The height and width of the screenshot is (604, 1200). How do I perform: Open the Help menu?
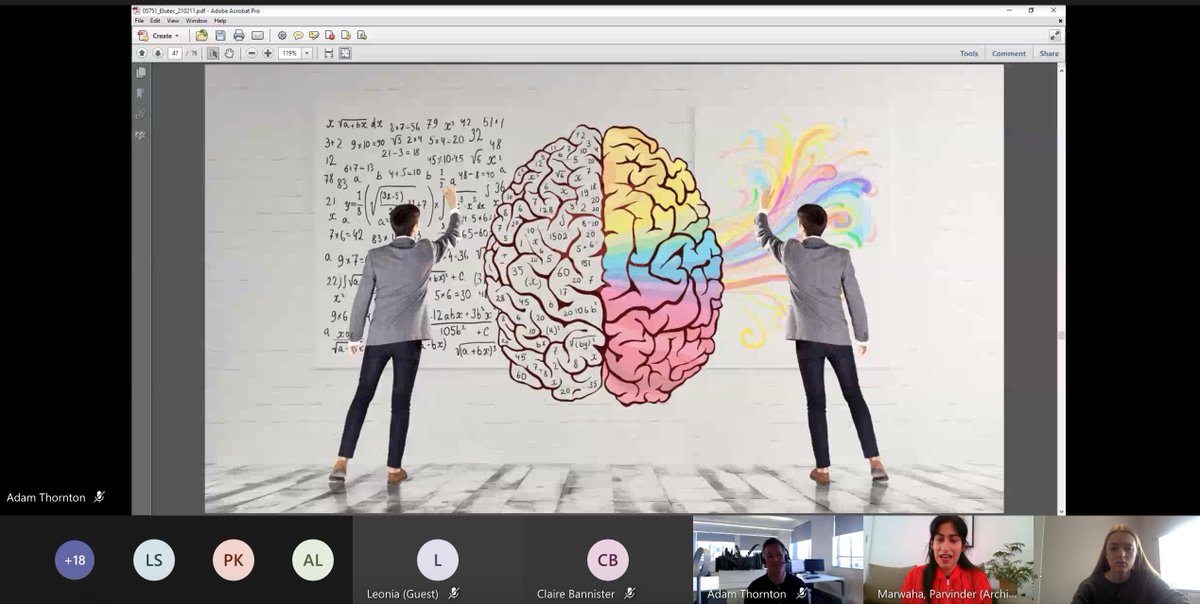(220, 20)
